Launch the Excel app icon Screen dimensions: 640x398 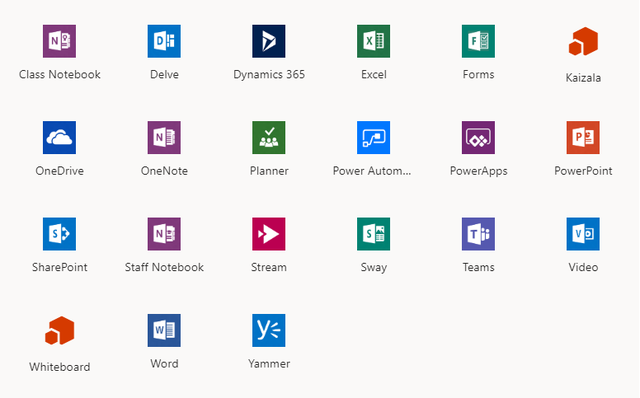[373, 41]
